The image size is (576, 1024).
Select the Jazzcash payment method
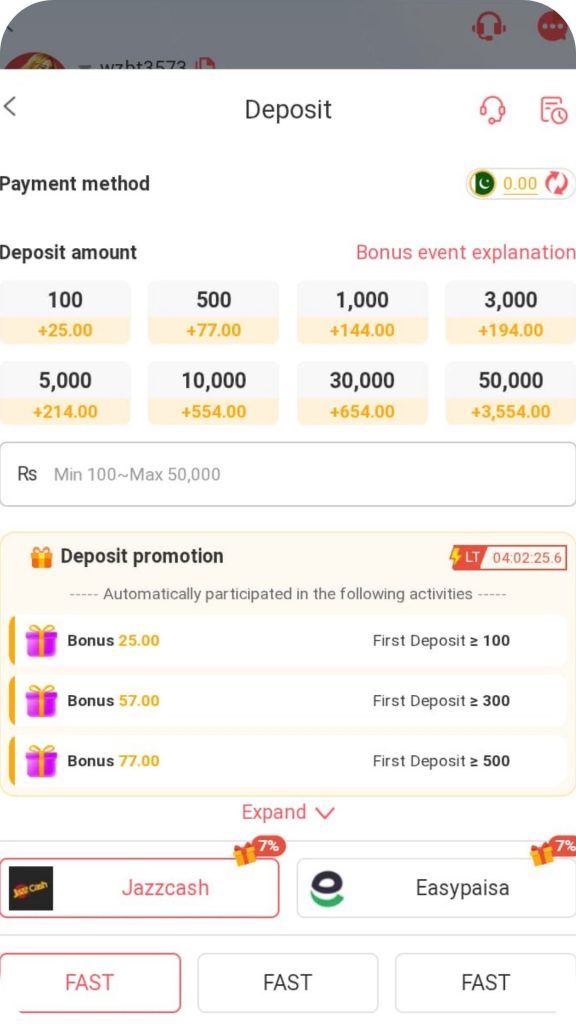[x=140, y=887]
